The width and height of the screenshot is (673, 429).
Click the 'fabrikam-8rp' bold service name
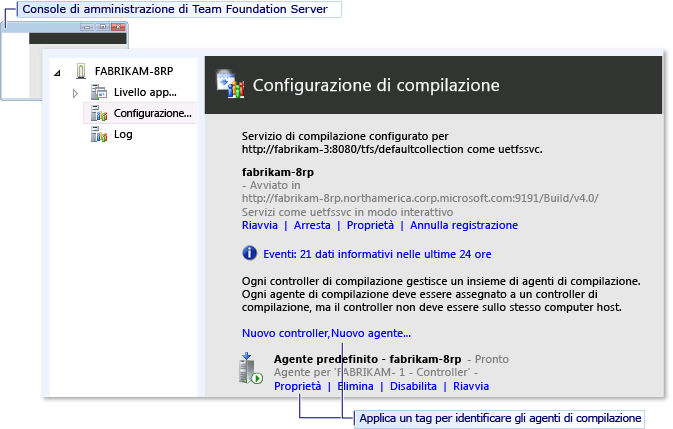(278, 172)
